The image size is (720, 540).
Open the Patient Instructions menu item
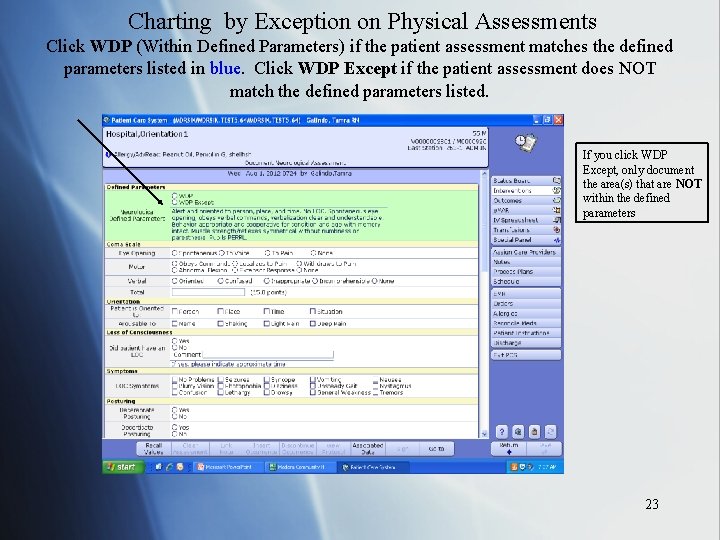(x=526, y=333)
